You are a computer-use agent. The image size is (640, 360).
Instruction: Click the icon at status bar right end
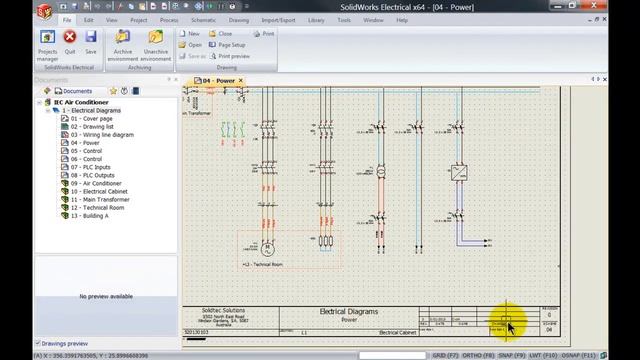pyautogui.click(x=603, y=356)
